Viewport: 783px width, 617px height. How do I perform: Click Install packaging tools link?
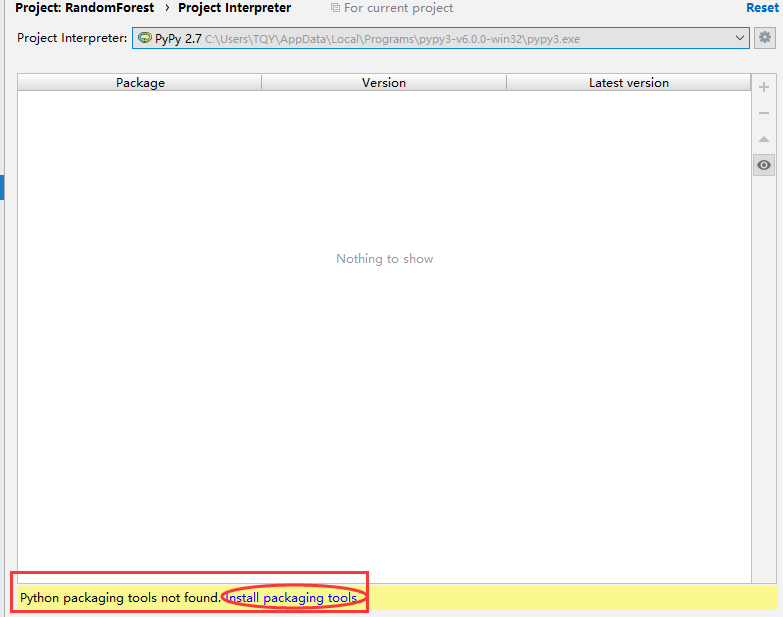tap(292, 598)
